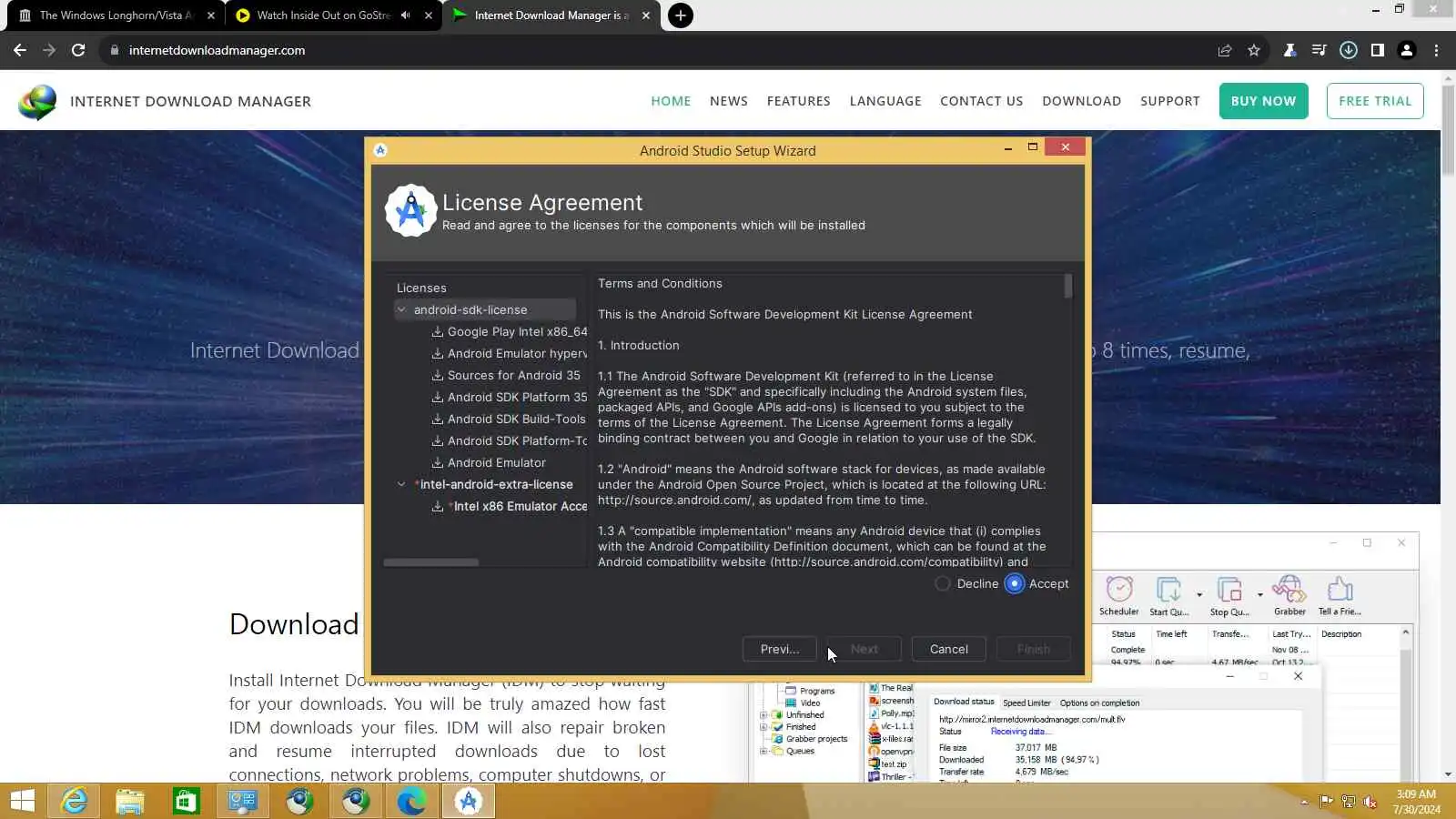Select the Internet Download Manager browser tab
1456x819 pixels.
pyautogui.click(x=551, y=15)
